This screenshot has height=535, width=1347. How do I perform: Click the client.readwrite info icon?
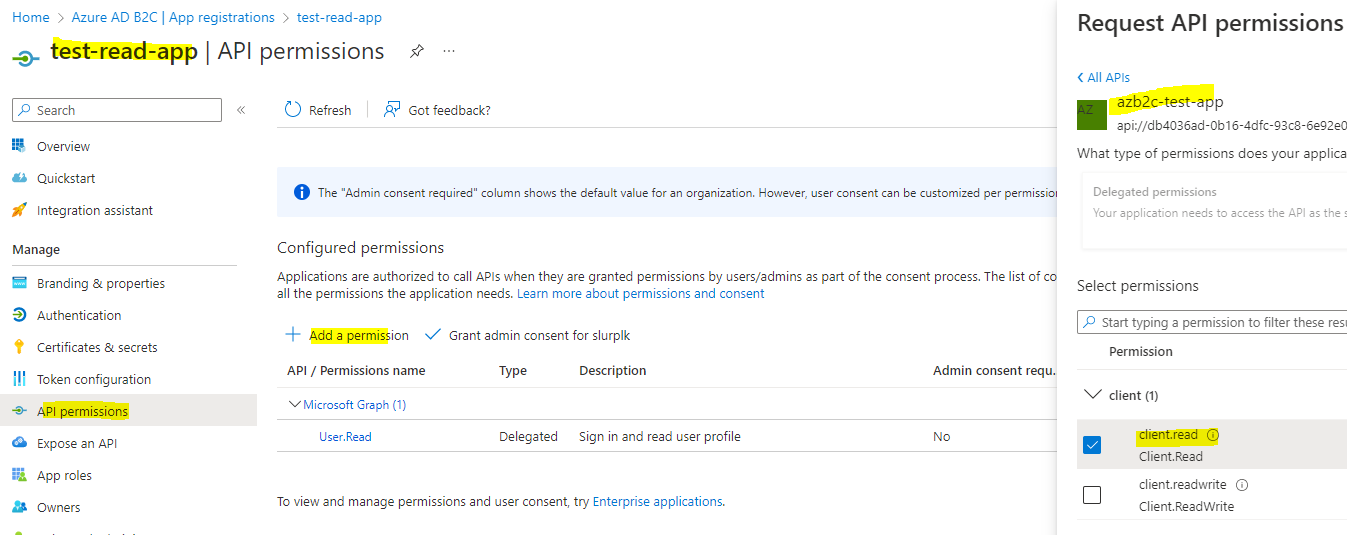(x=1242, y=485)
